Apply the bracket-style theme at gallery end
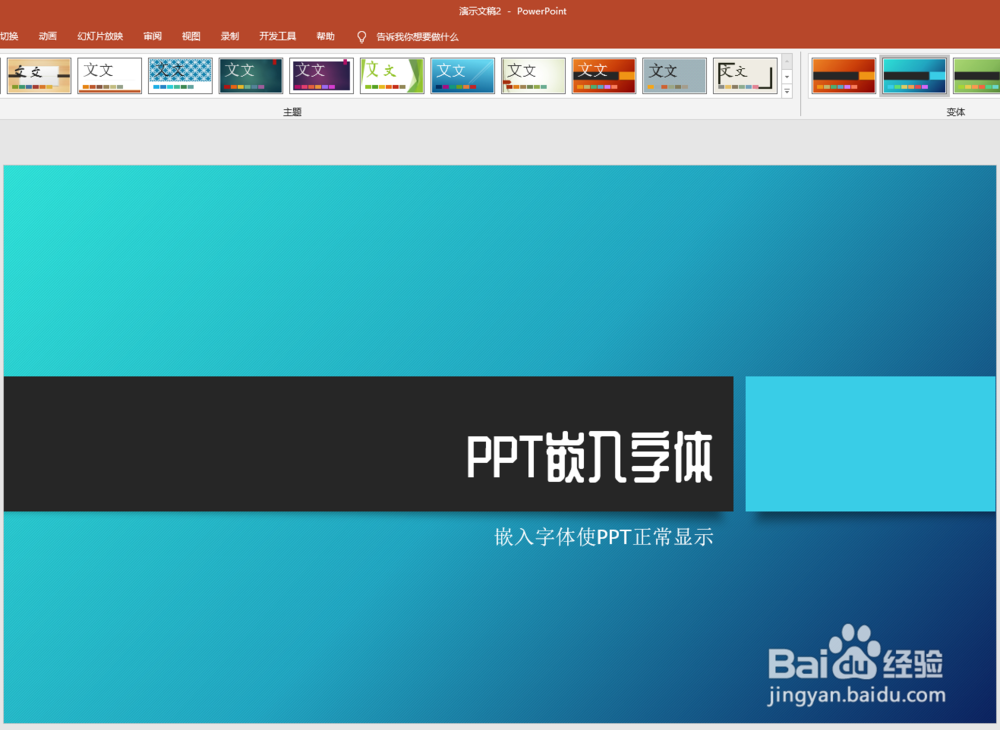 point(744,75)
